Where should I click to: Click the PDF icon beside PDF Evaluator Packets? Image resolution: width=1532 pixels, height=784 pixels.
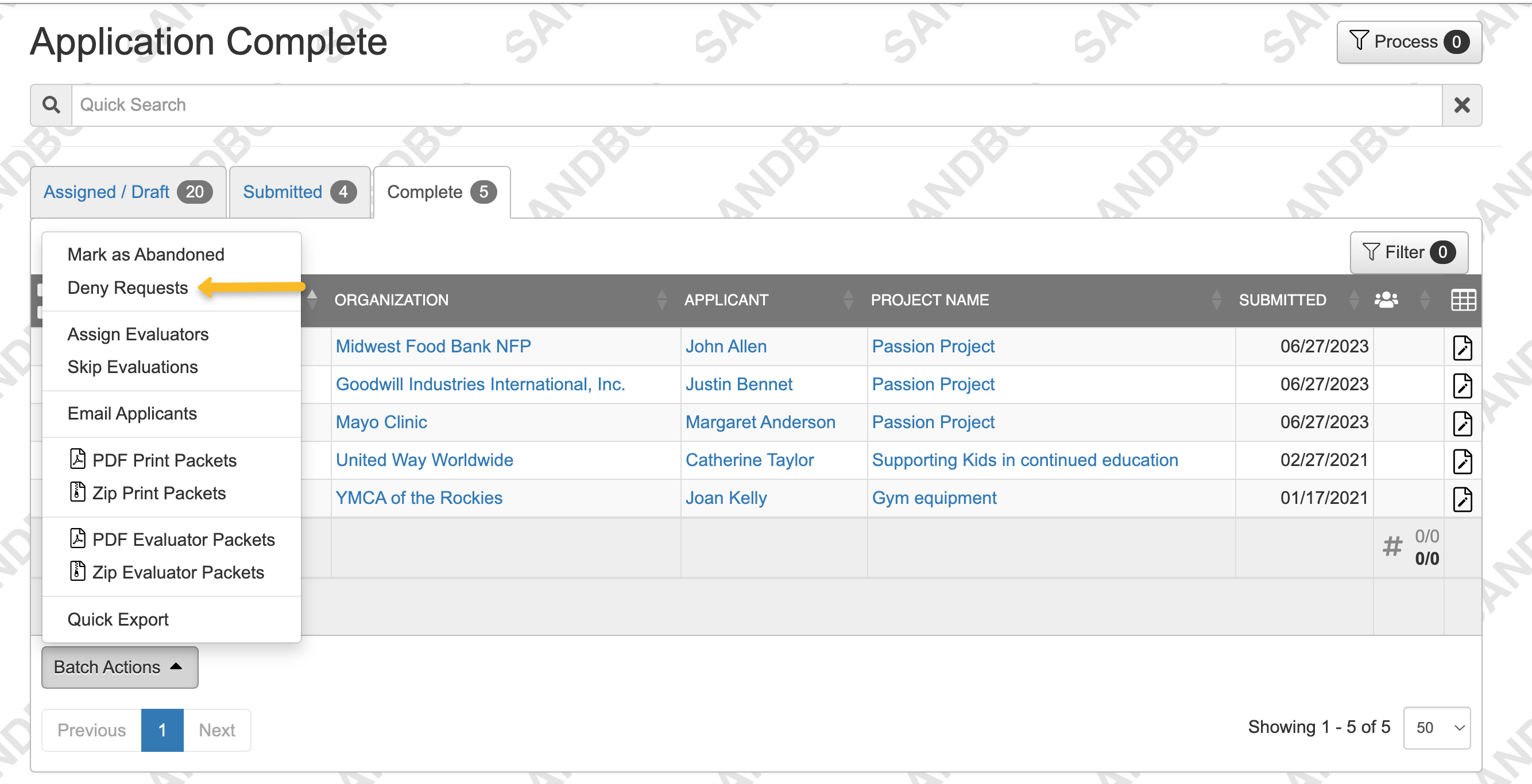click(78, 538)
